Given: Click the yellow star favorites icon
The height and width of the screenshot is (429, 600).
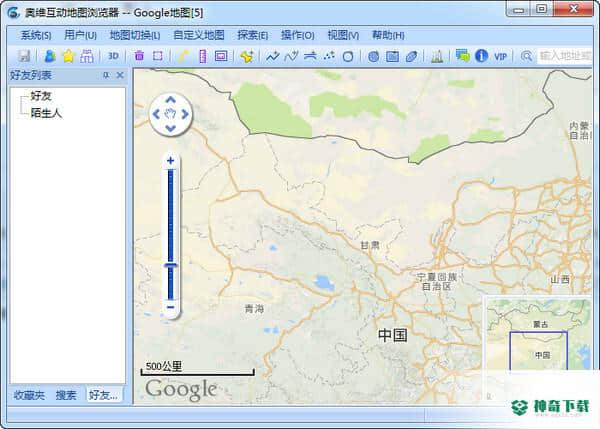Looking at the screenshot, I should point(68,56).
